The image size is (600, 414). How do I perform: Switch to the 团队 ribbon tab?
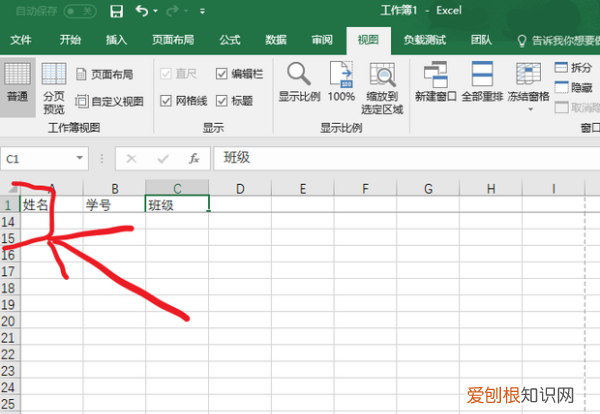click(x=481, y=40)
